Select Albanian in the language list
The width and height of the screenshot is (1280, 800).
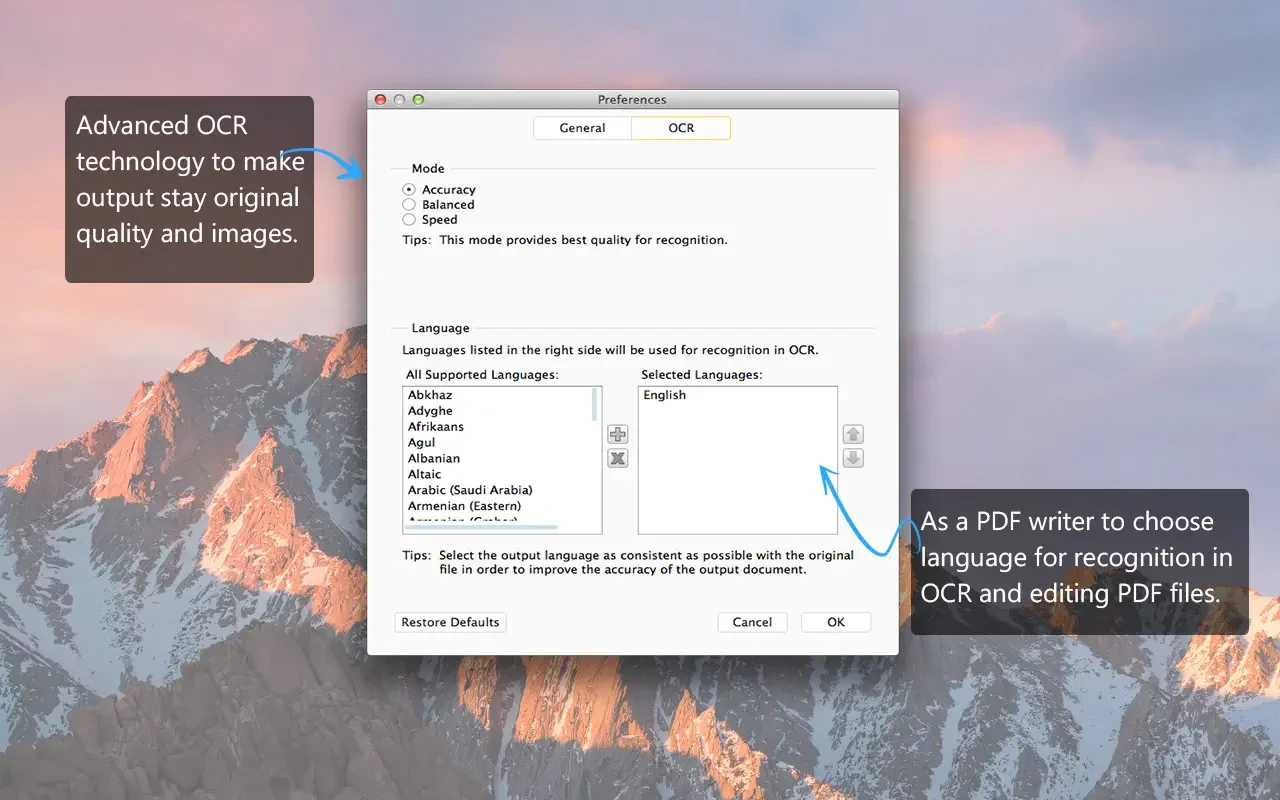point(434,459)
